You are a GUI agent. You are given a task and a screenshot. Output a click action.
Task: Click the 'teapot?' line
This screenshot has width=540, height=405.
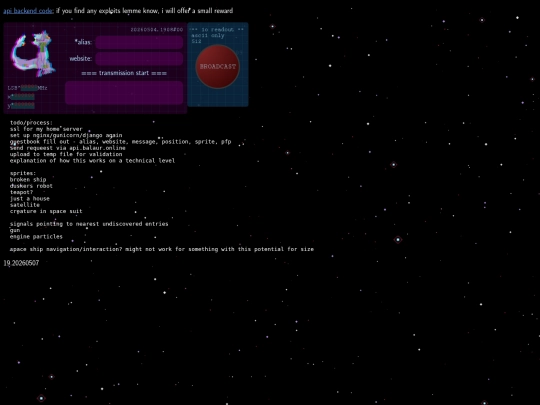pos(21,192)
